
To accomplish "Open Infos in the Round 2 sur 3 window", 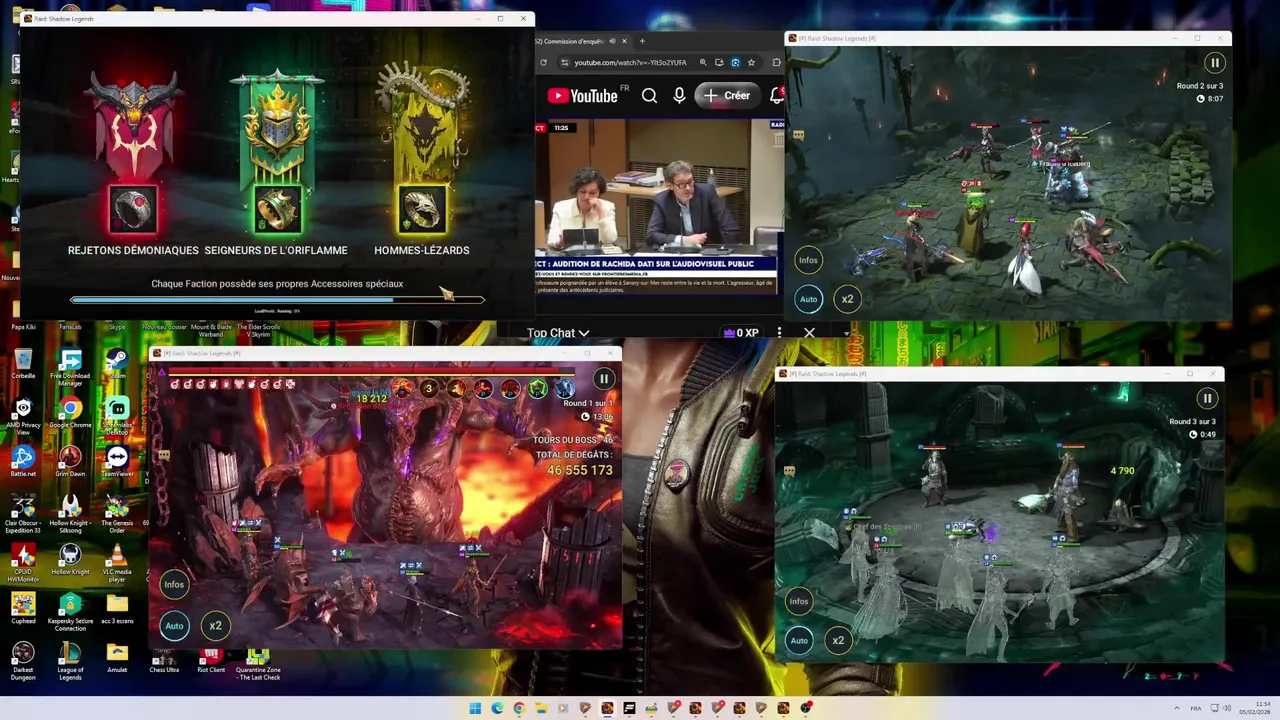I will coord(808,260).
